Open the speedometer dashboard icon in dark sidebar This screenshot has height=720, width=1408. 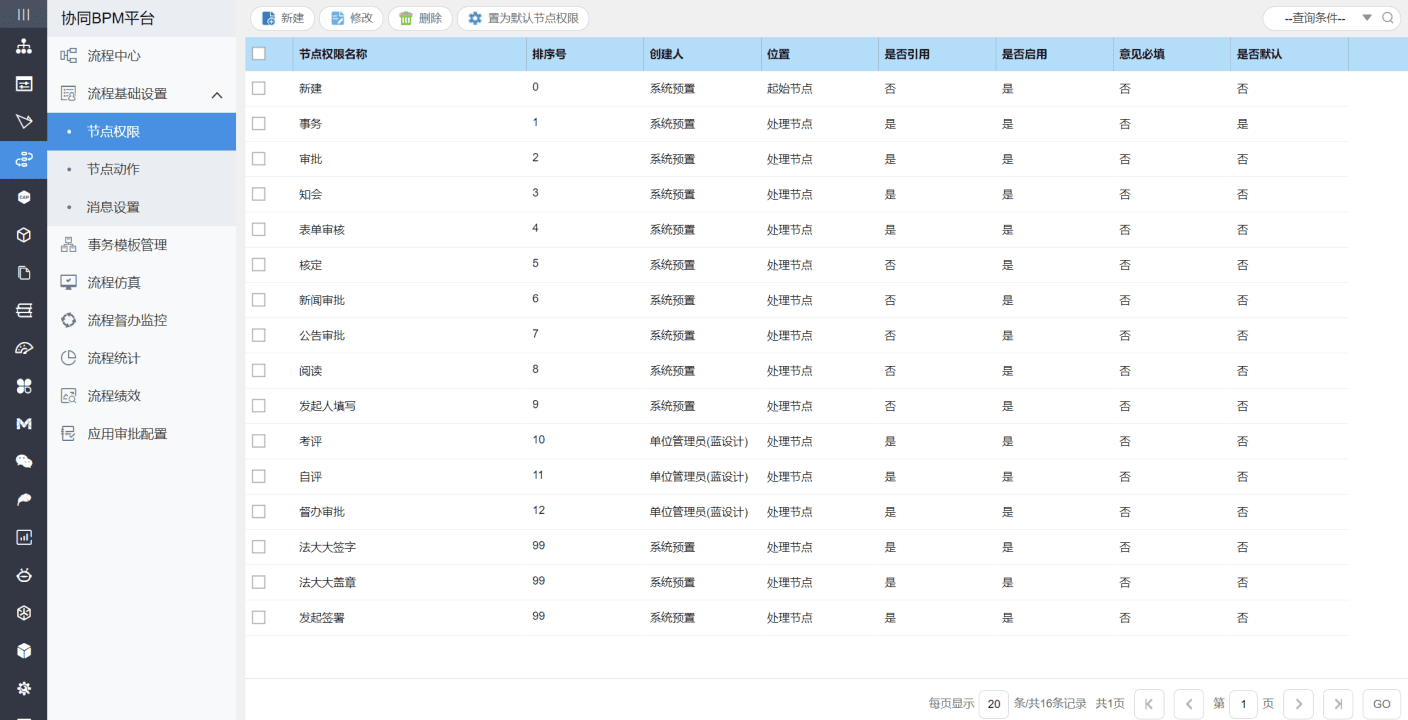[x=23, y=348]
